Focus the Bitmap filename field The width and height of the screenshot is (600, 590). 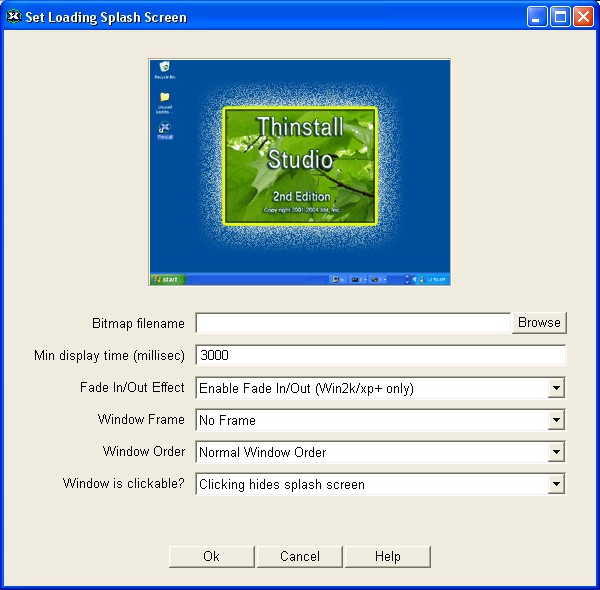(x=353, y=323)
